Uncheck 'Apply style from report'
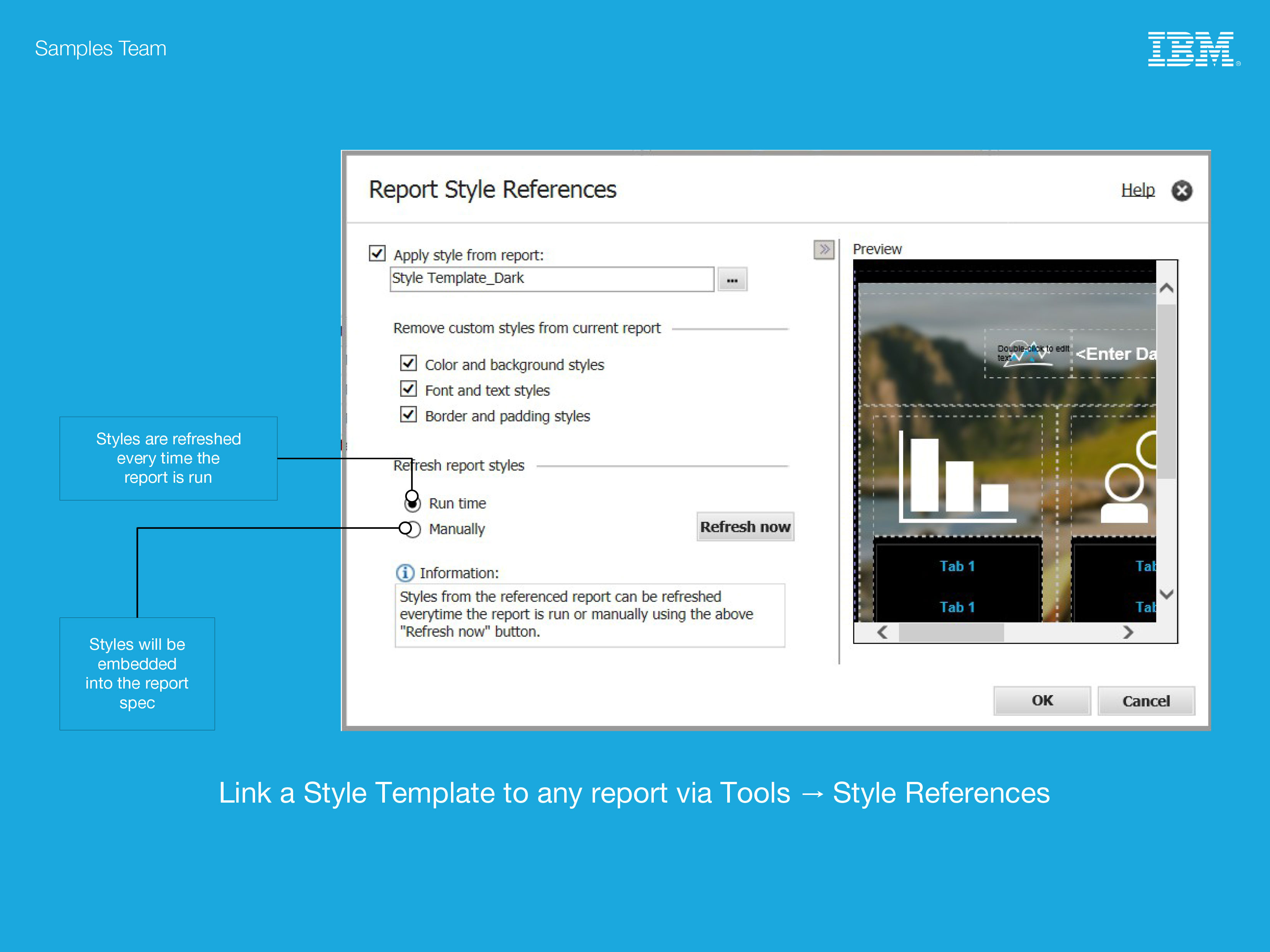Viewport: 1270px width, 952px height. click(377, 254)
